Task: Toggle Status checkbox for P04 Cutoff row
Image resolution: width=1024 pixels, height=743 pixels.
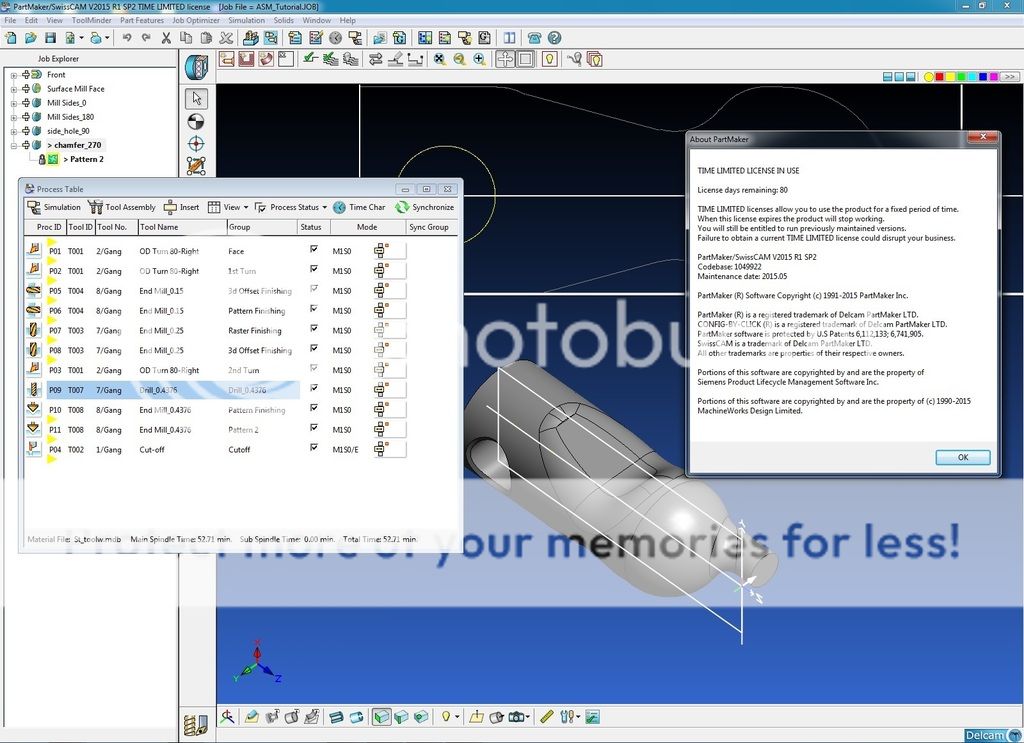Action: 314,448
